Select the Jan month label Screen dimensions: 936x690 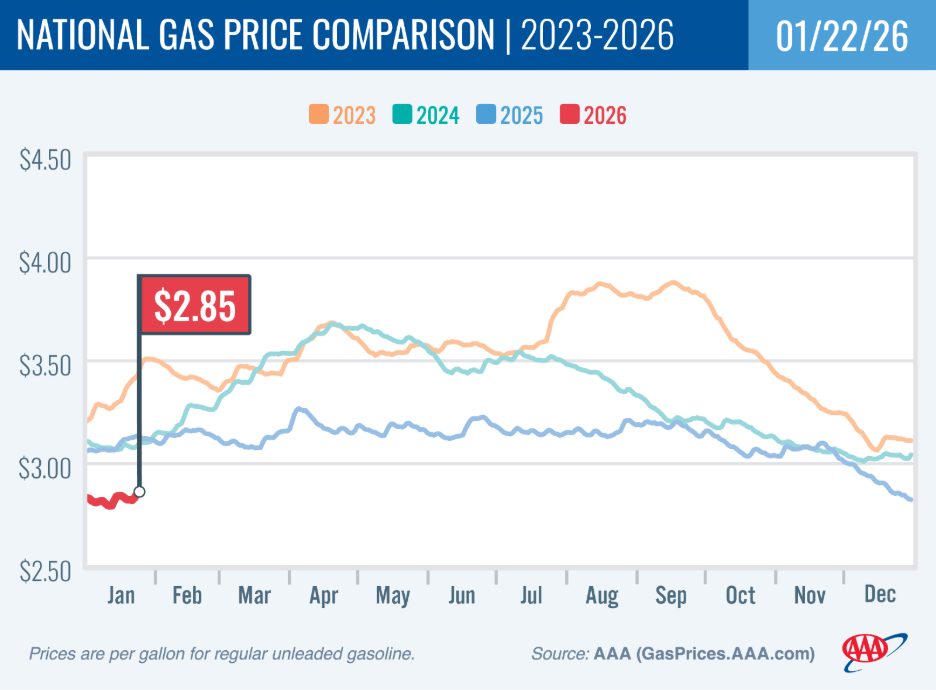120,595
